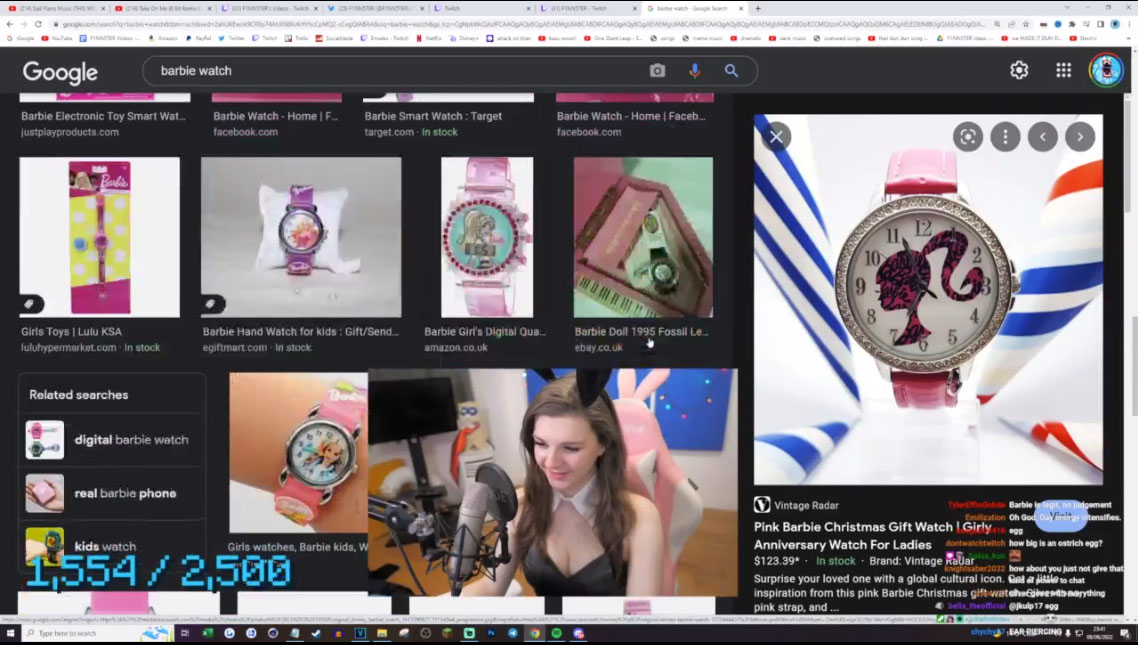1138x645 pixels.
Task: Switch to the Twitter tab
Action: click(376, 8)
